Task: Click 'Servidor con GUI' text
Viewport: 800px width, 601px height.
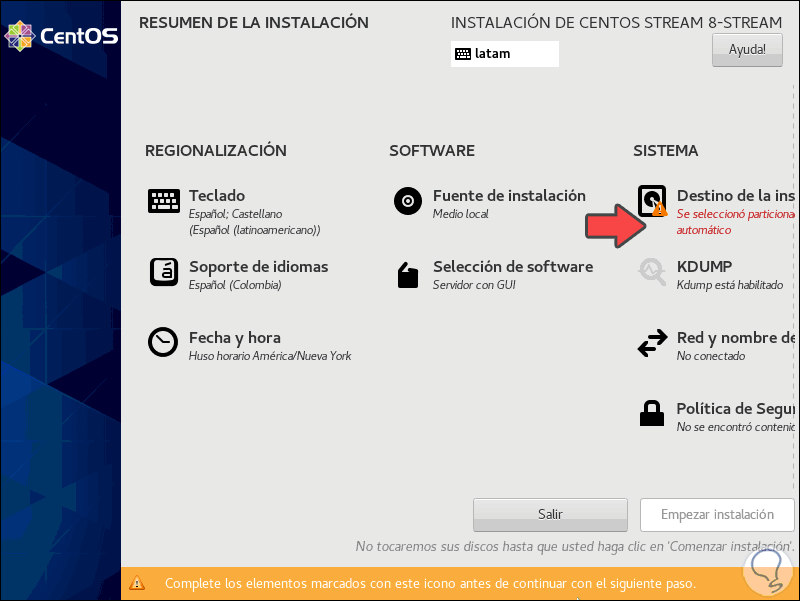Action: click(474, 285)
